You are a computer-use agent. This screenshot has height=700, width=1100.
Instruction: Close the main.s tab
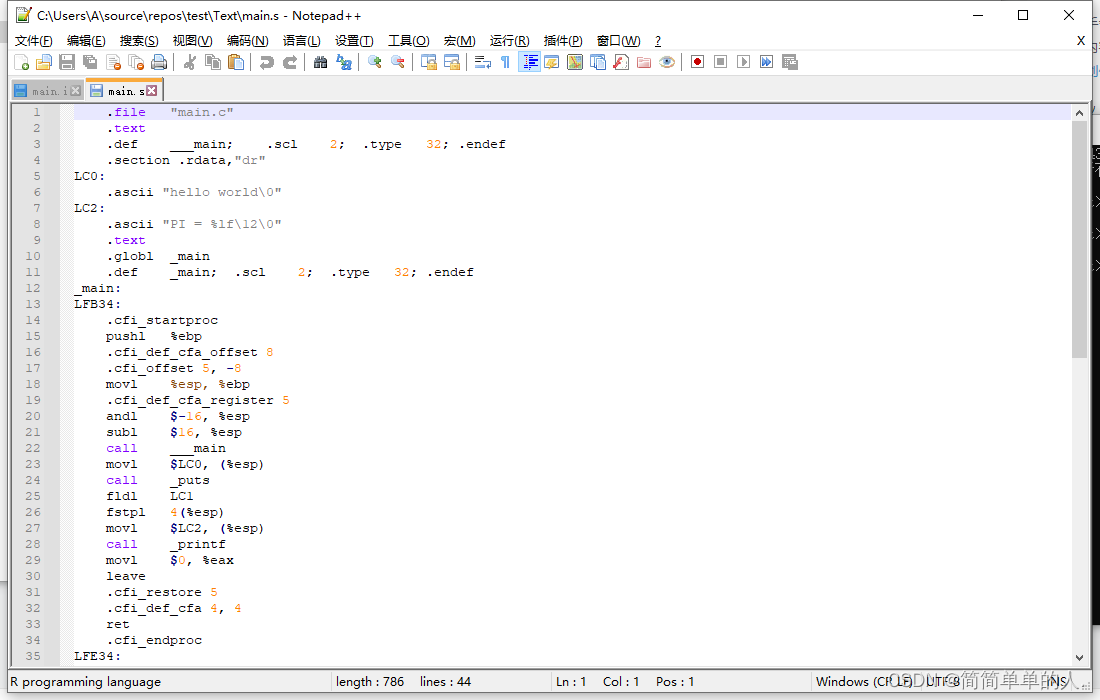pyautogui.click(x=152, y=91)
